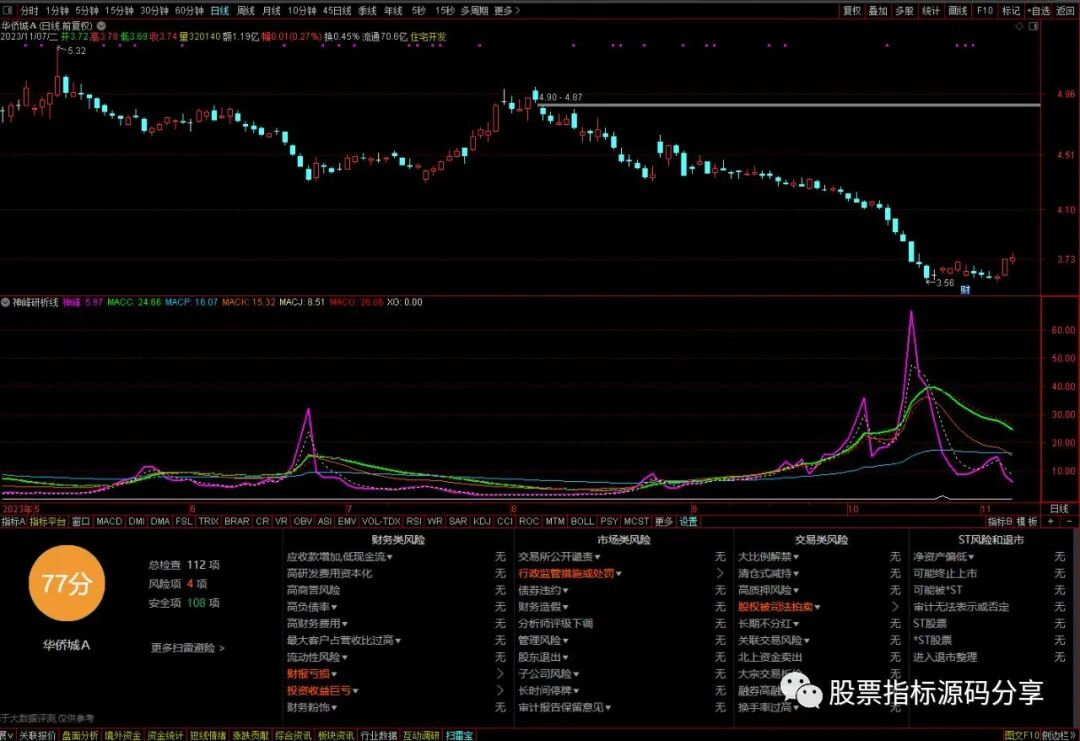This screenshot has height=741, width=1080.
Task: Select the VOL-TDX indicator
Action: pos(381,521)
